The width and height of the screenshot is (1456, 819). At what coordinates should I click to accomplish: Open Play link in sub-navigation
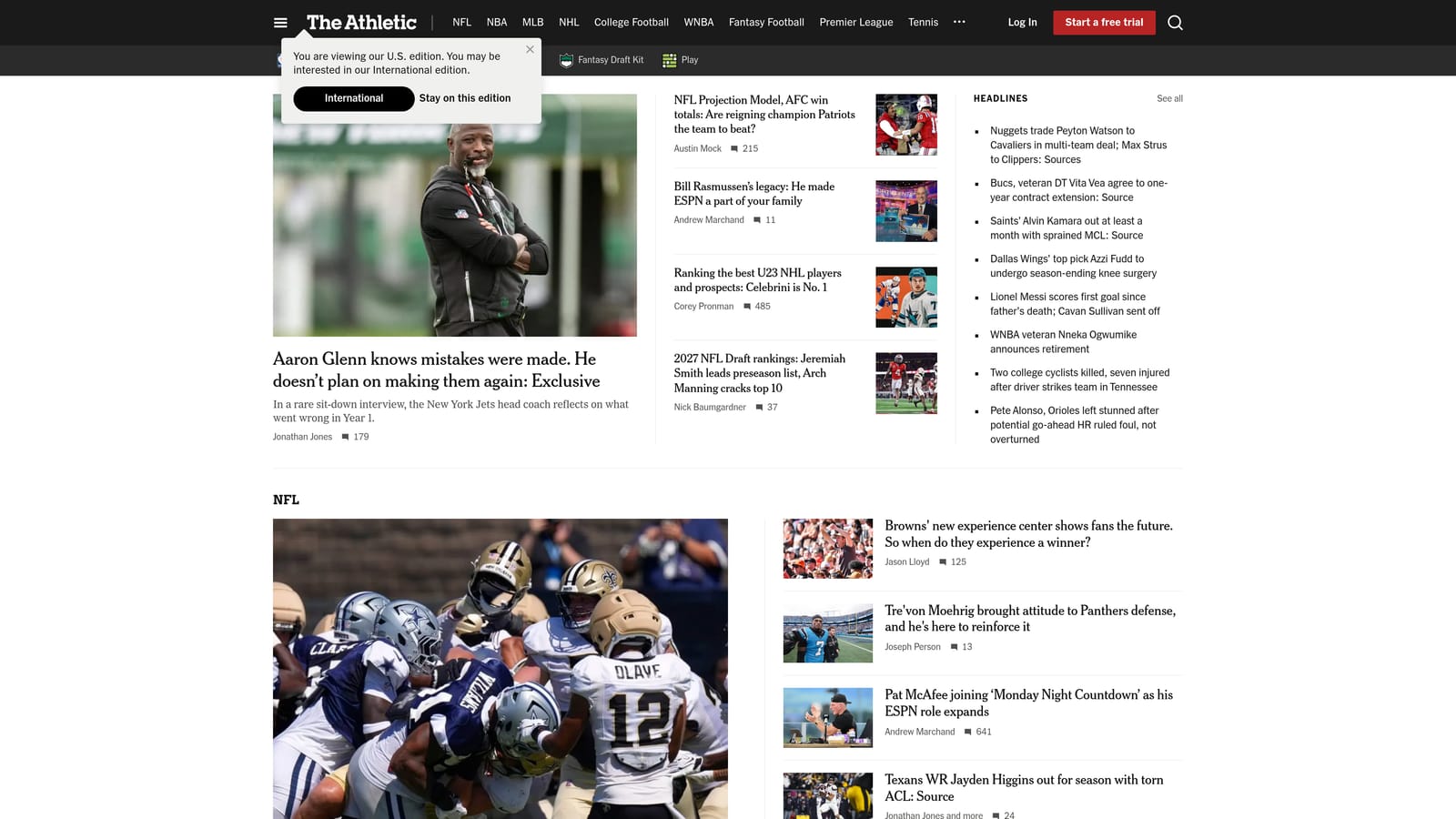tap(690, 60)
